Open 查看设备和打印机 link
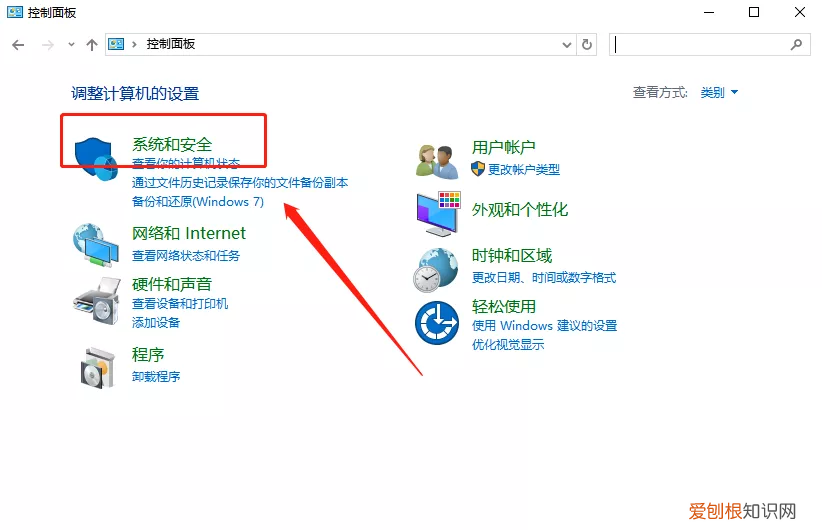822x530 pixels. [180, 304]
